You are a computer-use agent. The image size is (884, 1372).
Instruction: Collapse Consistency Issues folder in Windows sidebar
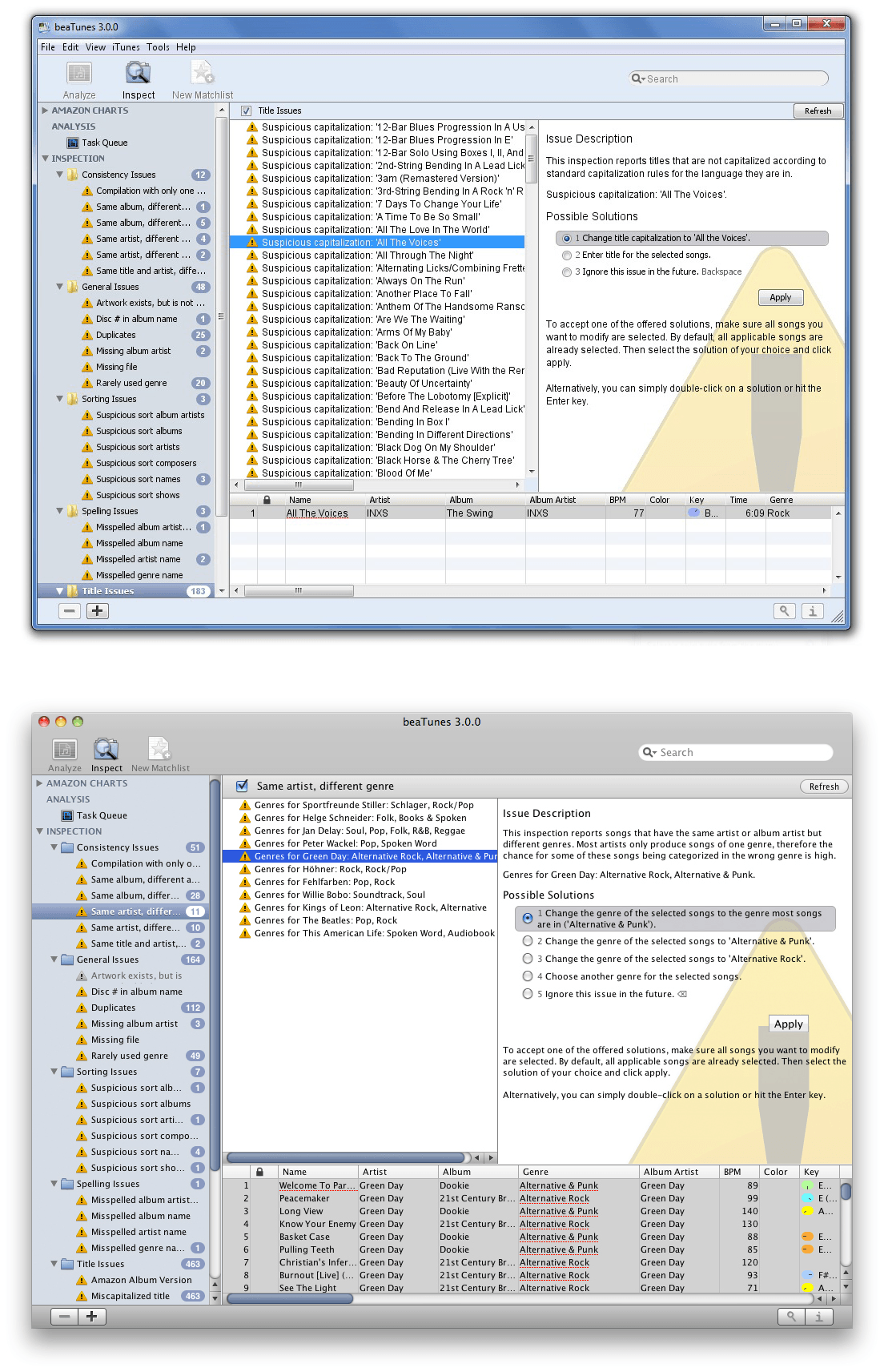point(59,175)
